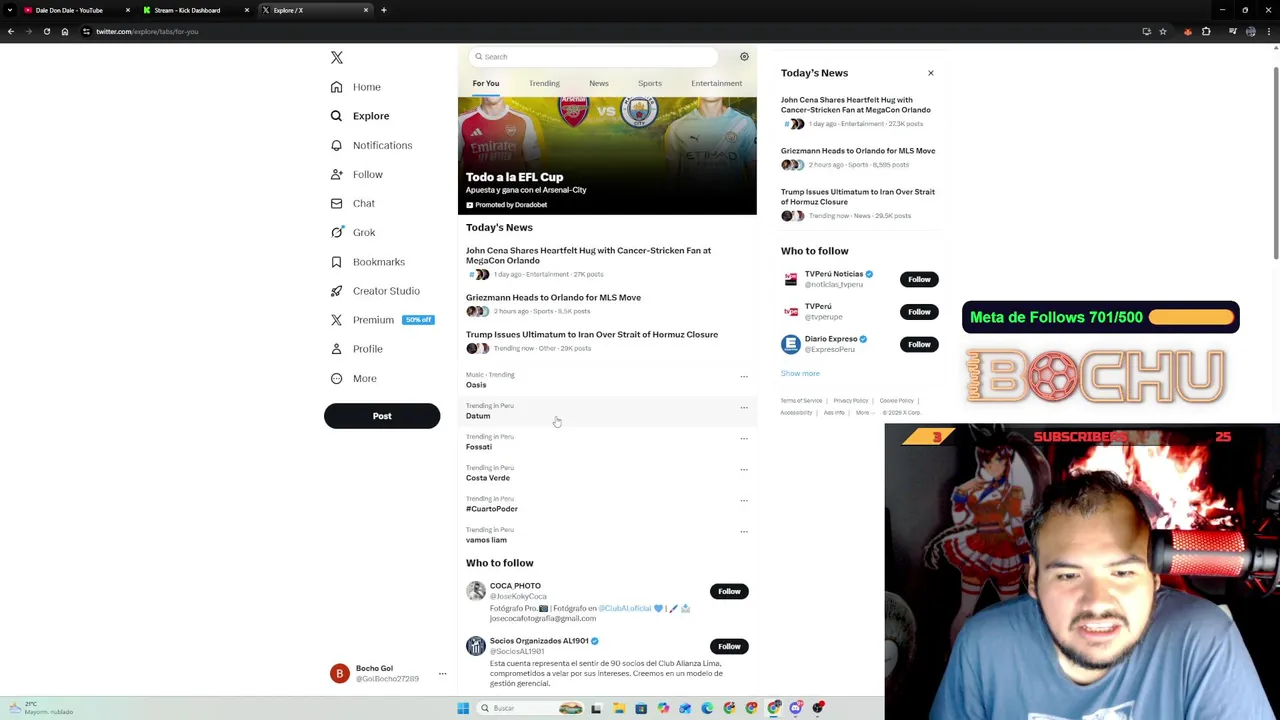1280x720 pixels.
Task: Open Chat in the sidebar
Action: (352, 203)
